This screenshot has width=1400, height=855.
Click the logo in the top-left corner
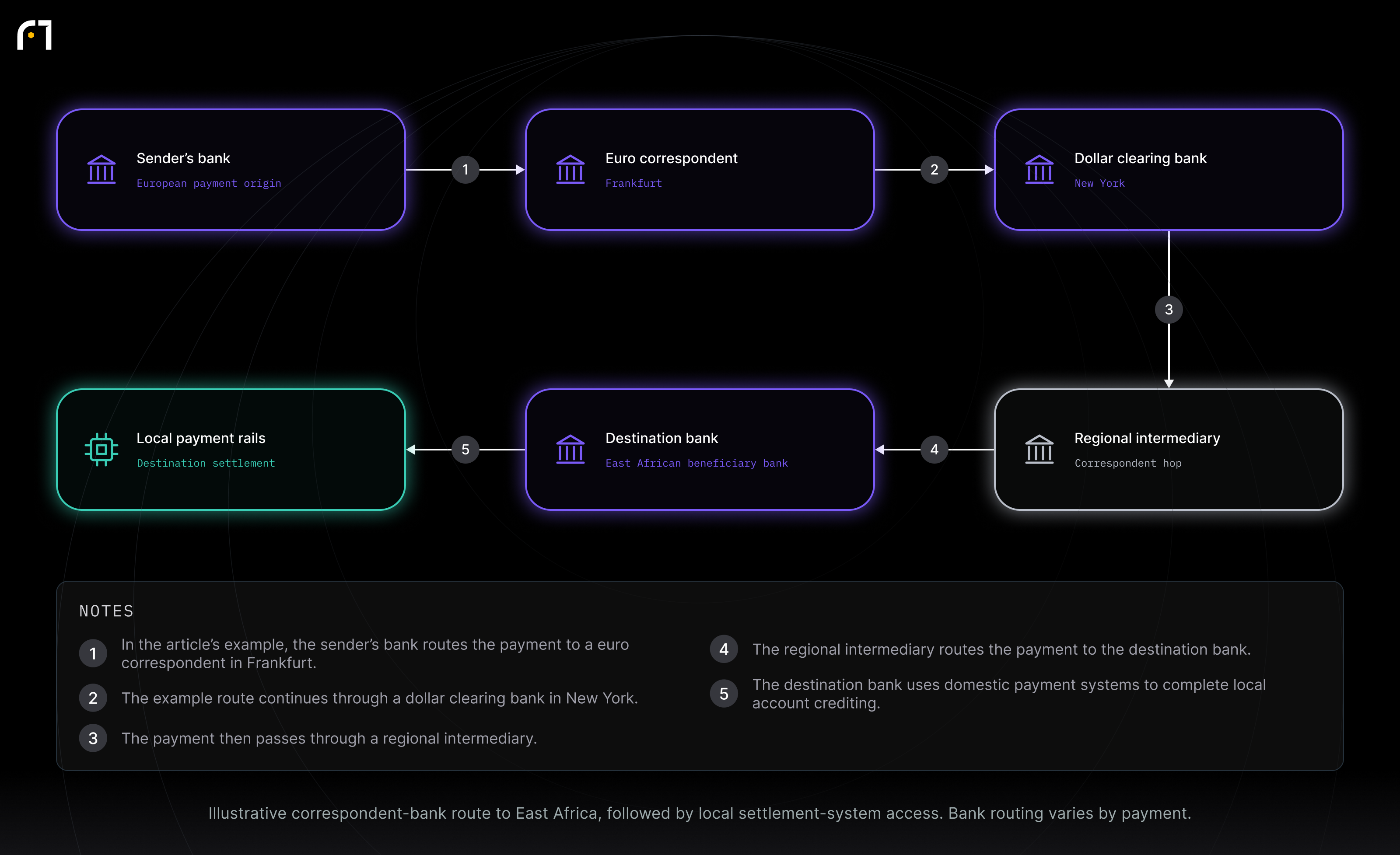(35, 35)
